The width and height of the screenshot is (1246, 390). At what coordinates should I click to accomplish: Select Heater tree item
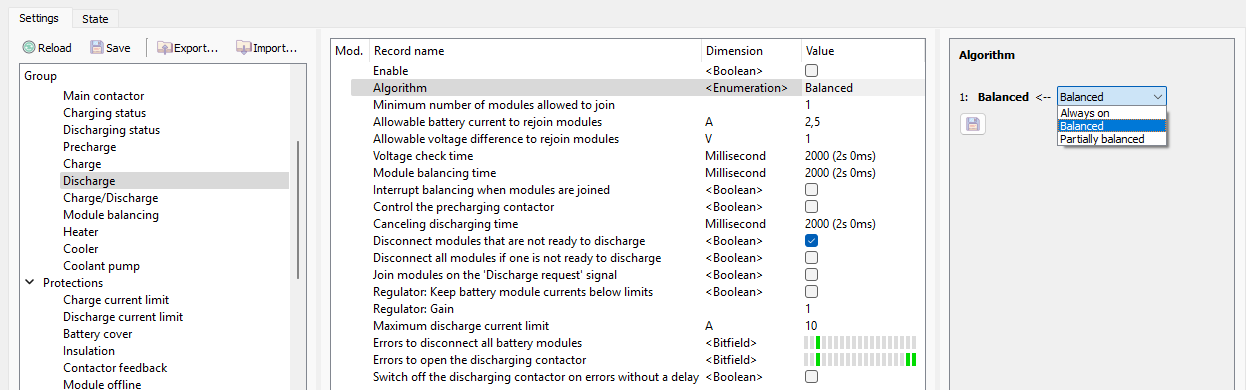pos(80,232)
